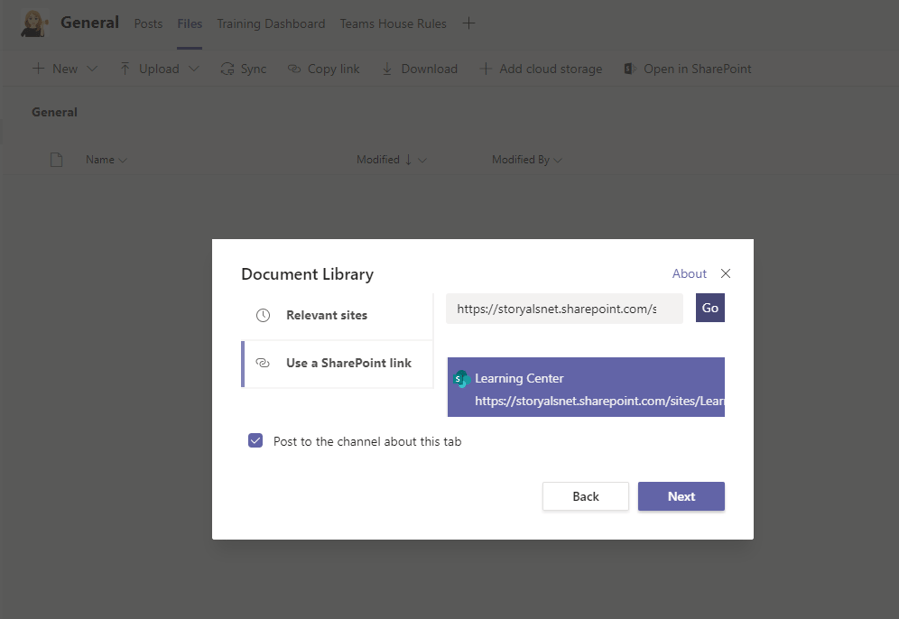Close the Document Library dialog

pos(725,273)
